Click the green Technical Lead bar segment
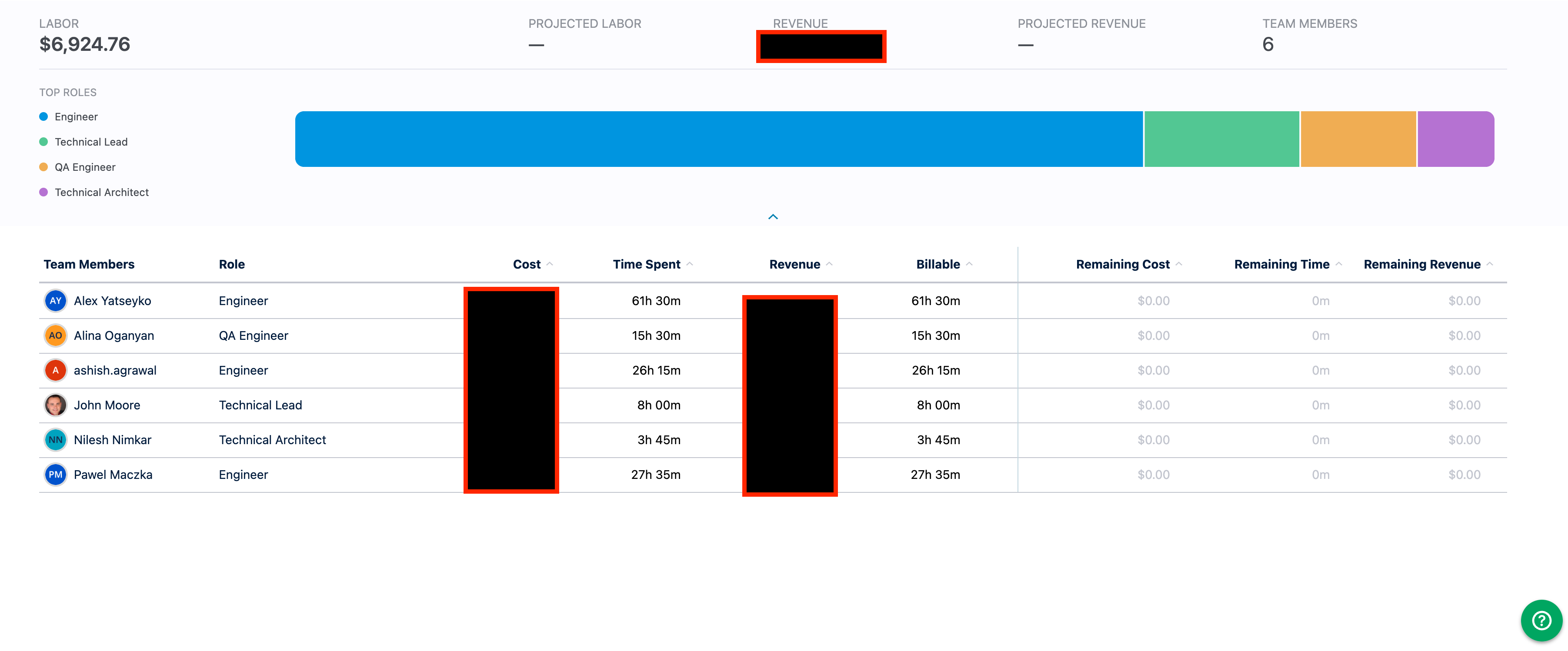The image size is (1568, 651). 1221,139
